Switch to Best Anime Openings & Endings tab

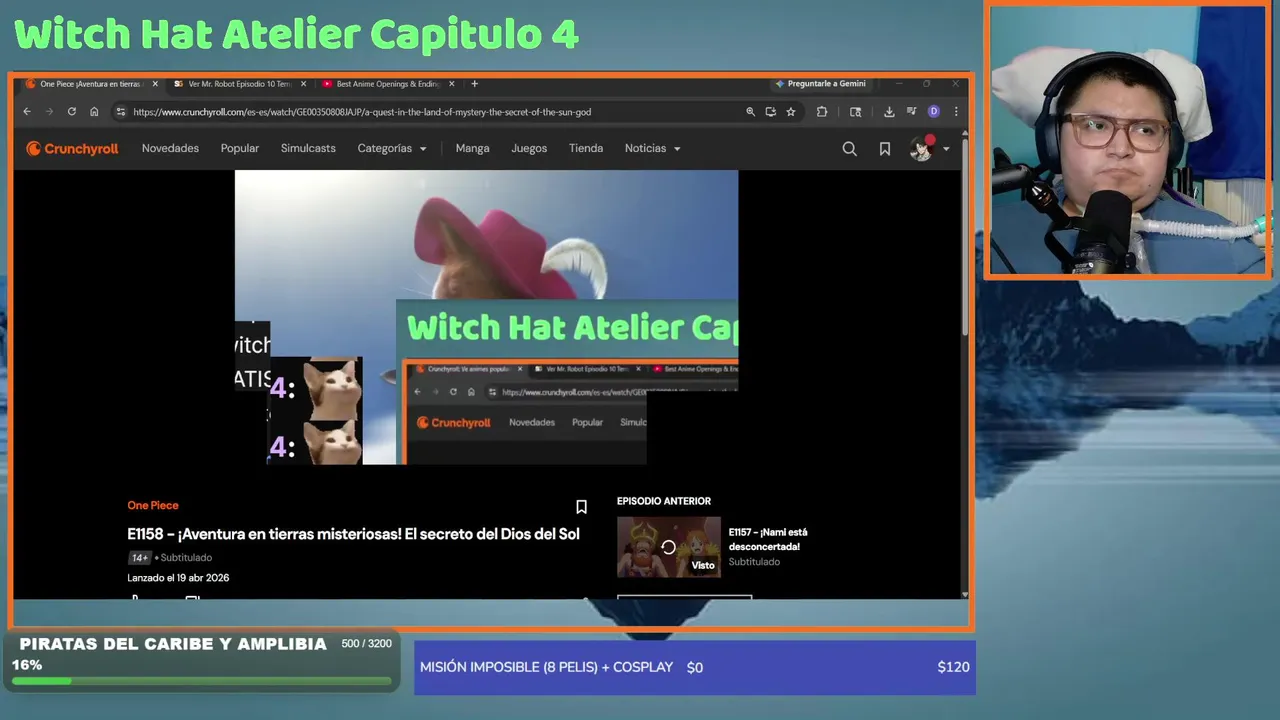pos(388,84)
